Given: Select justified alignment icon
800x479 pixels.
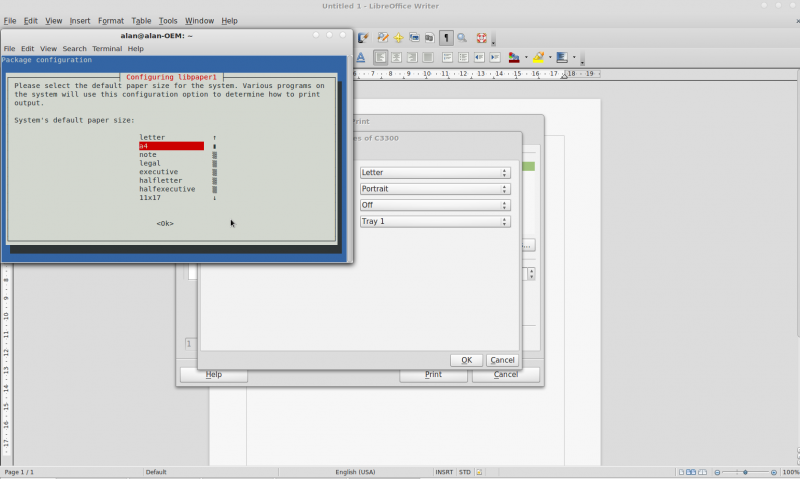Looking at the screenshot, I should tap(428, 58).
